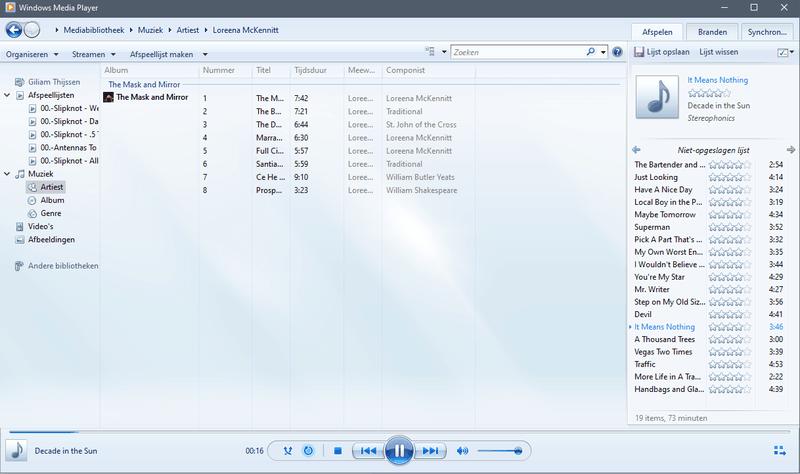800x474 pixels.
Task: Open the 00.-Antennas To playlist
Action: point(68,147)
